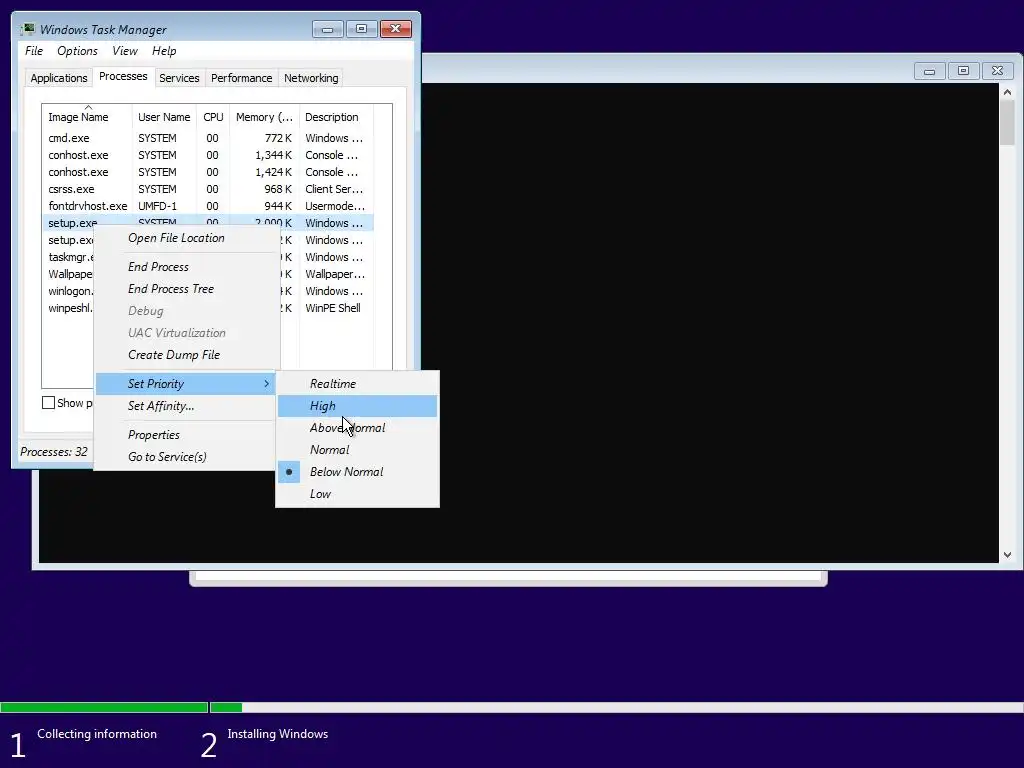Choose Create Dump File
This screenshot has width=1024, height=768.
187,355
